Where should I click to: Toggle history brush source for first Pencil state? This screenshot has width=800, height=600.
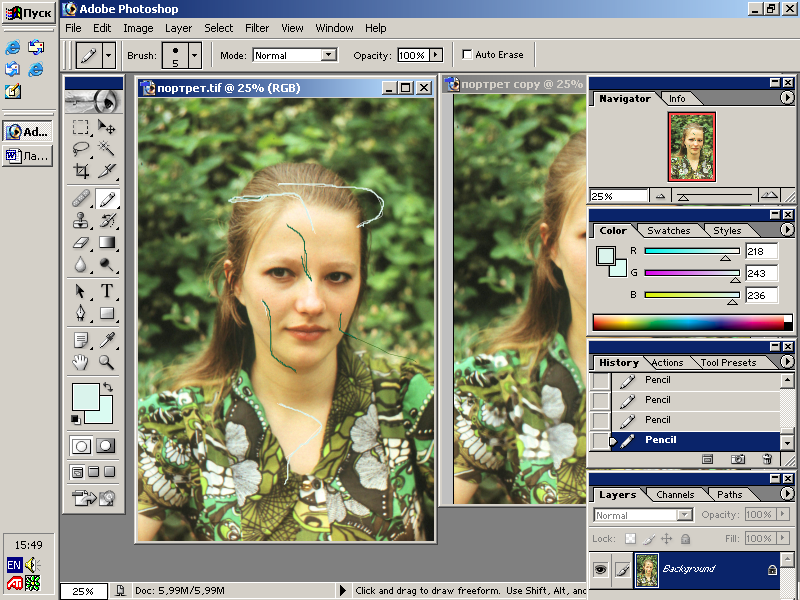[x=600, y=380]
